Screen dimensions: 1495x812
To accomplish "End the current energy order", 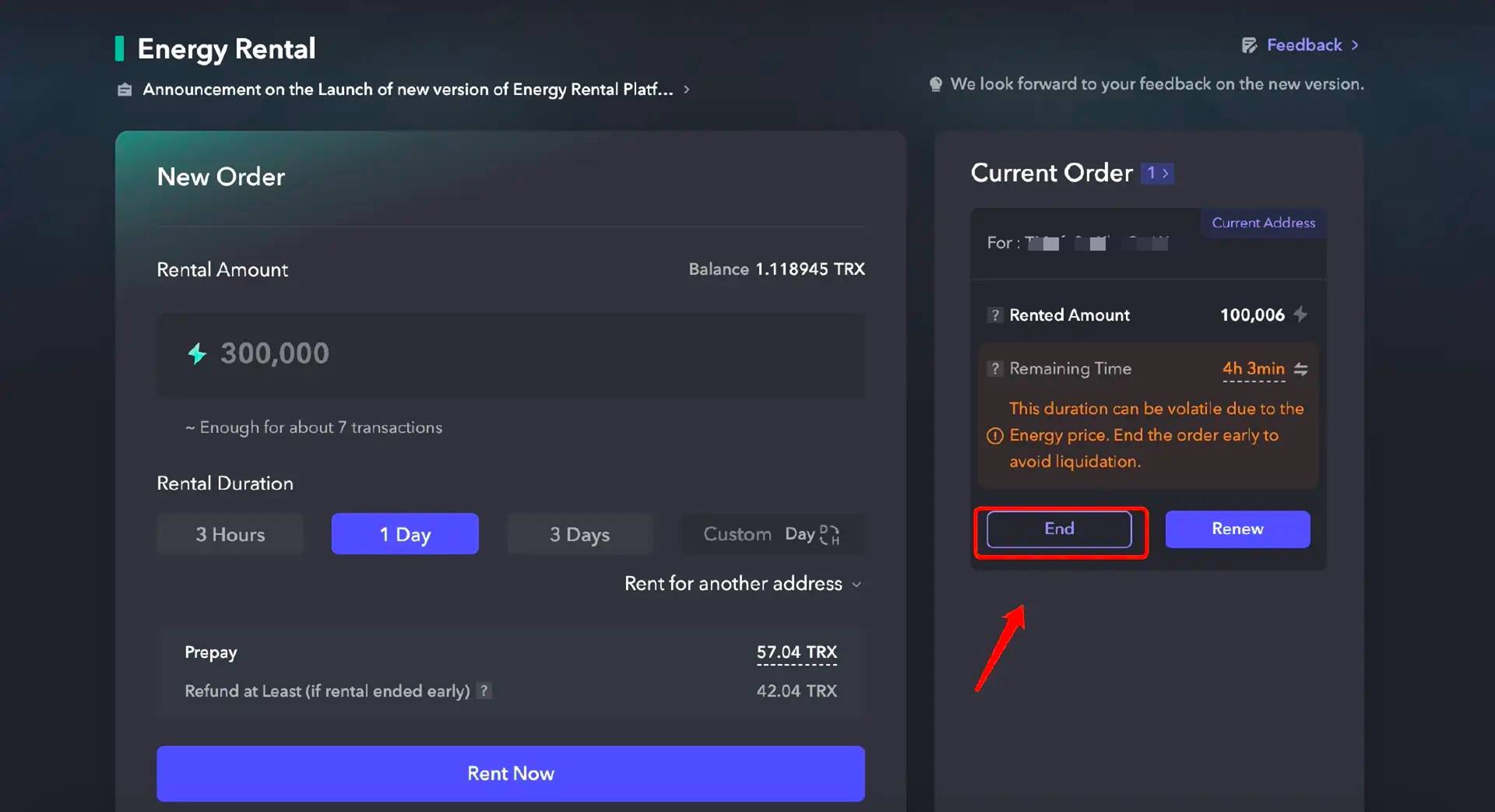I will 1059,529.
